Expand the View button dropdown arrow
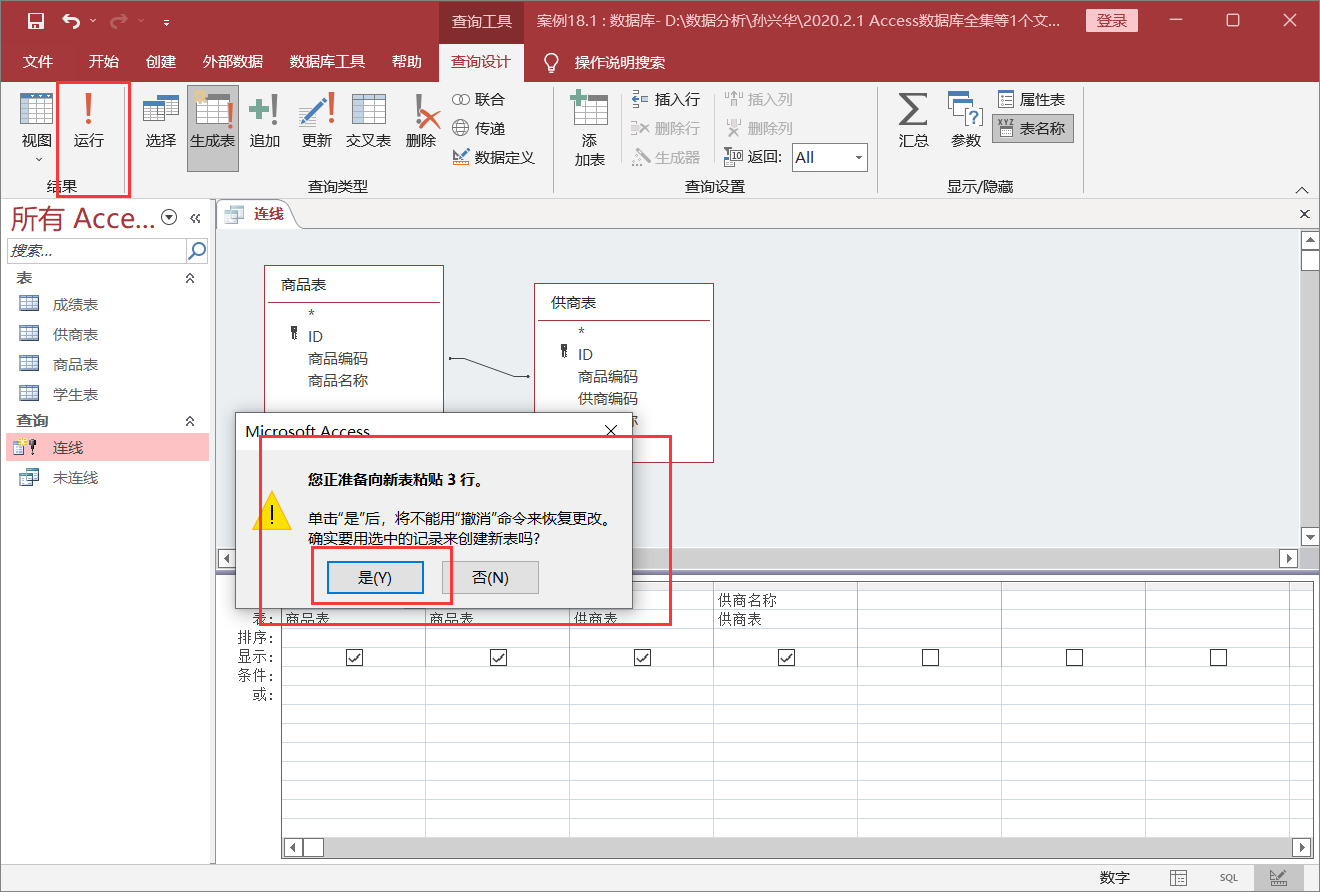 pyautogui.click(x=37, y=159)
